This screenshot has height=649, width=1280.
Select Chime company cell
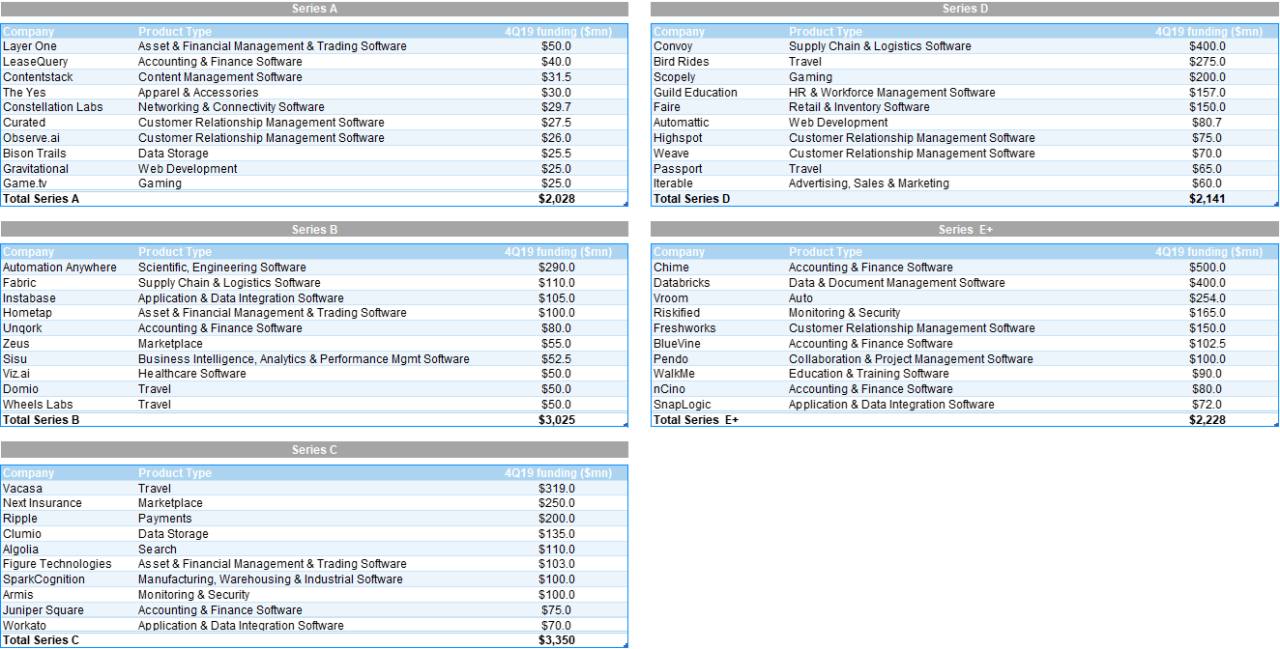point(670,268)
